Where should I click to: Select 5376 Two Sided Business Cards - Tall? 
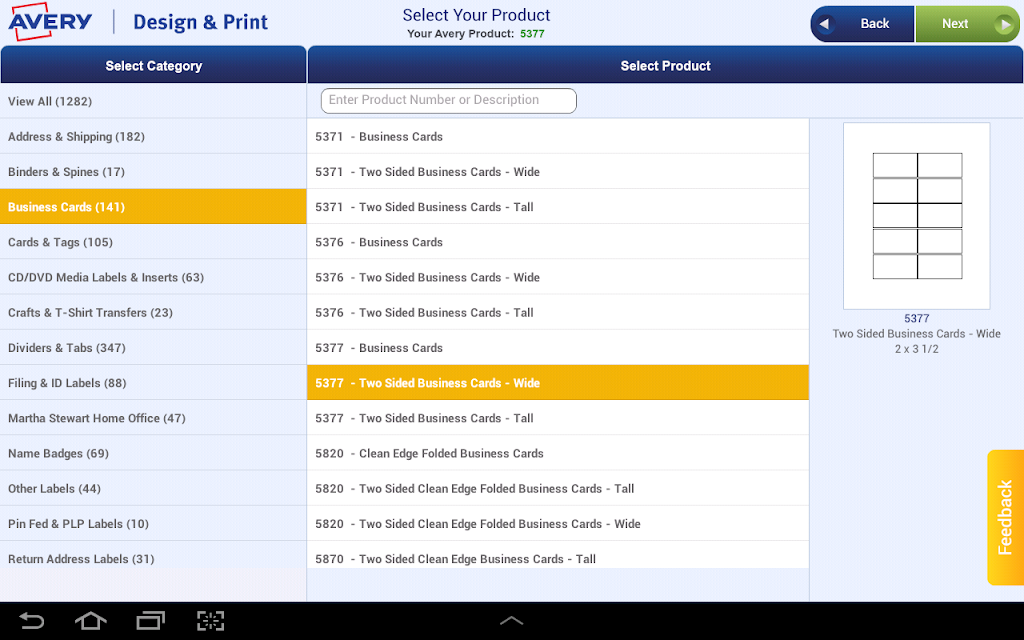pos(558,313)
